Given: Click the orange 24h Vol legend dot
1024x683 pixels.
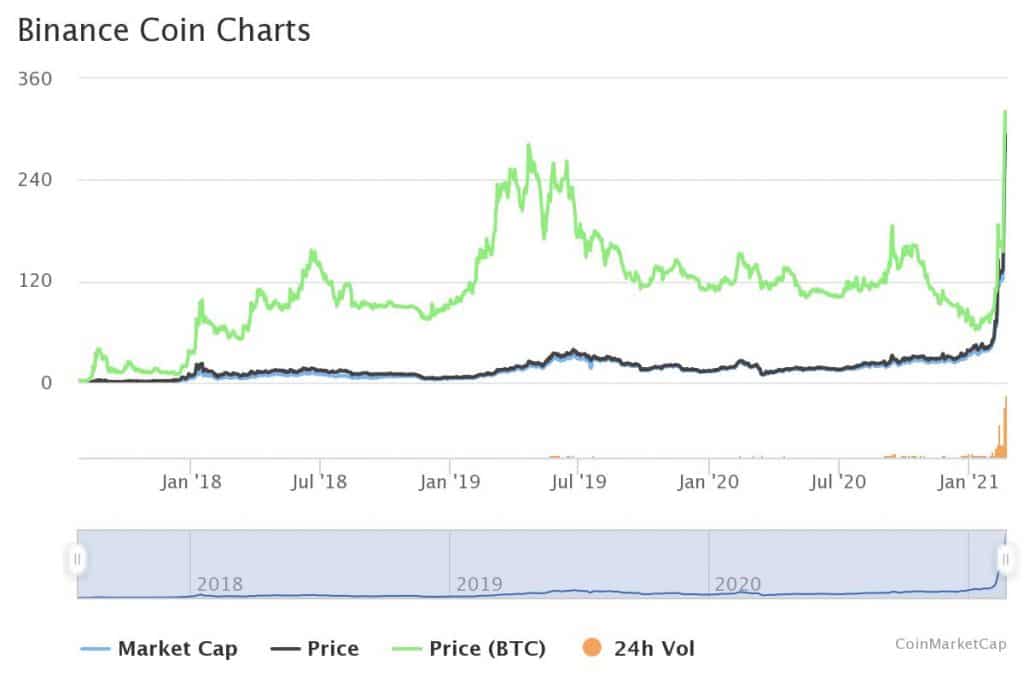Looking at the screenshot, I should pos(589,648).
